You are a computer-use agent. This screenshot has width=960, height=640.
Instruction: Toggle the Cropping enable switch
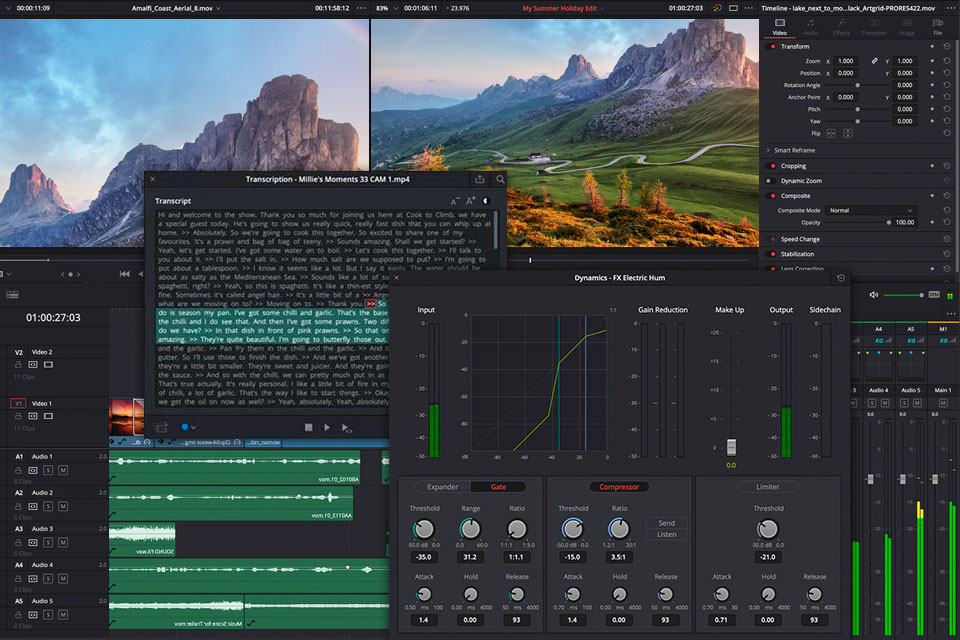tap(773, 166)
